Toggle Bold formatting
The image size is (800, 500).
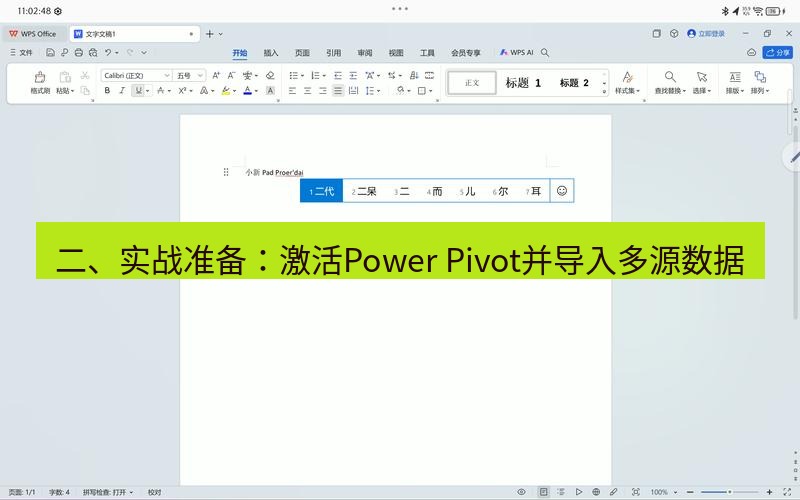click(107, 90)
